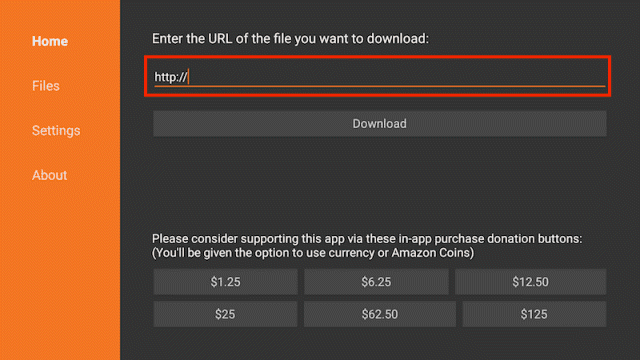Screen dimensions: 640x360
Task: Click the 'Enter the URL' prompt label
Action: (290, 39)
